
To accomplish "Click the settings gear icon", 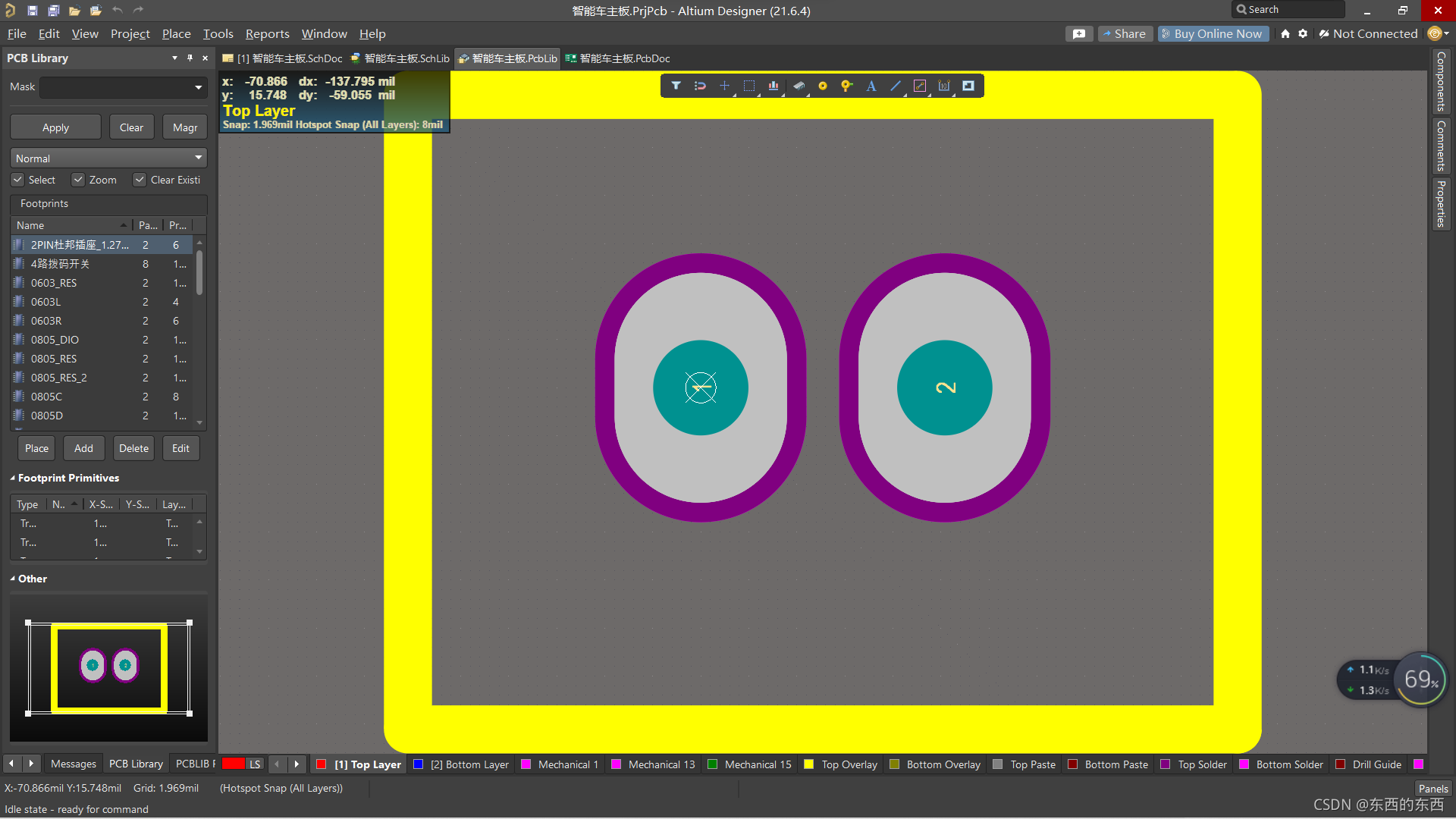I will (1303, 33).
